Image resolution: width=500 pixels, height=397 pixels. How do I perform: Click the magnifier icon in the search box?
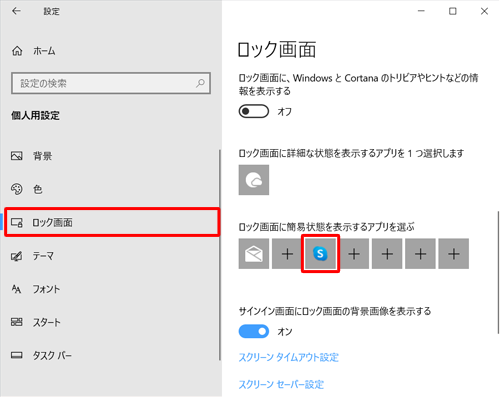coord(200,83)
